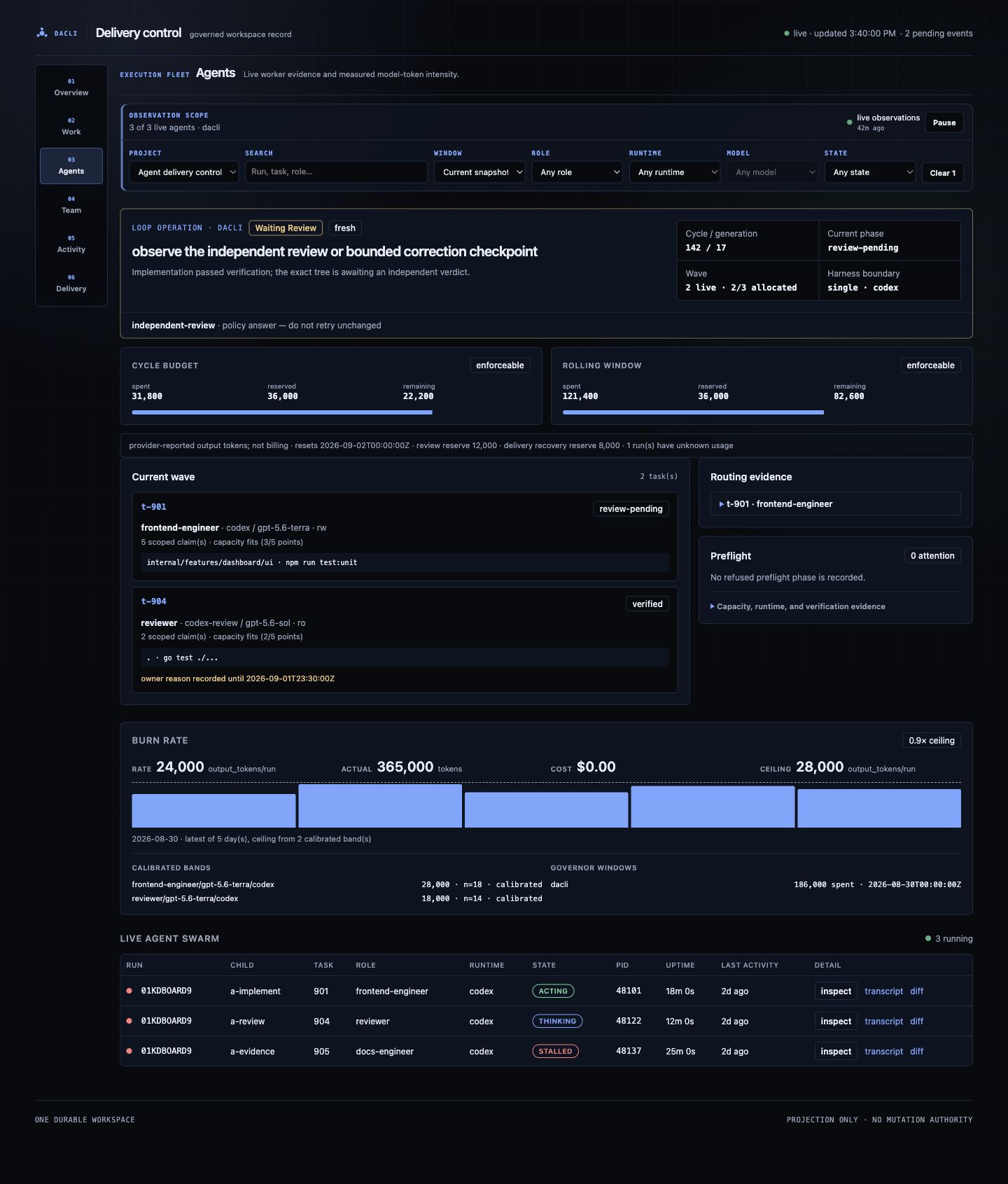Click the THINKING state badge
Viewport: 1008px width, 1184px height.
[557, 1022]
